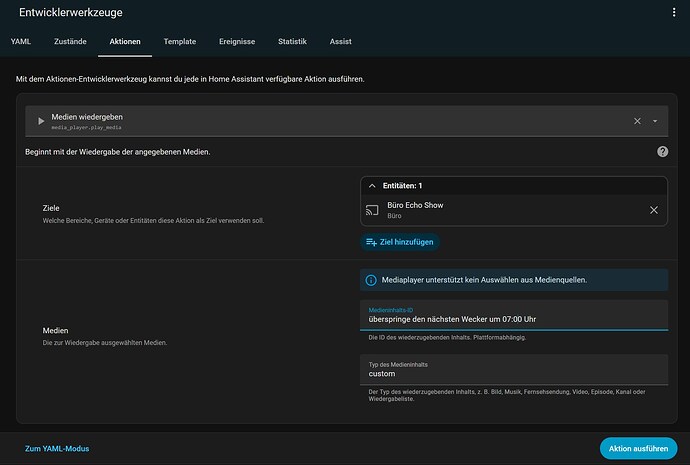Select the Assist tab
The width and height of the screenshot is (690, 465).
(x=341, y=41)
